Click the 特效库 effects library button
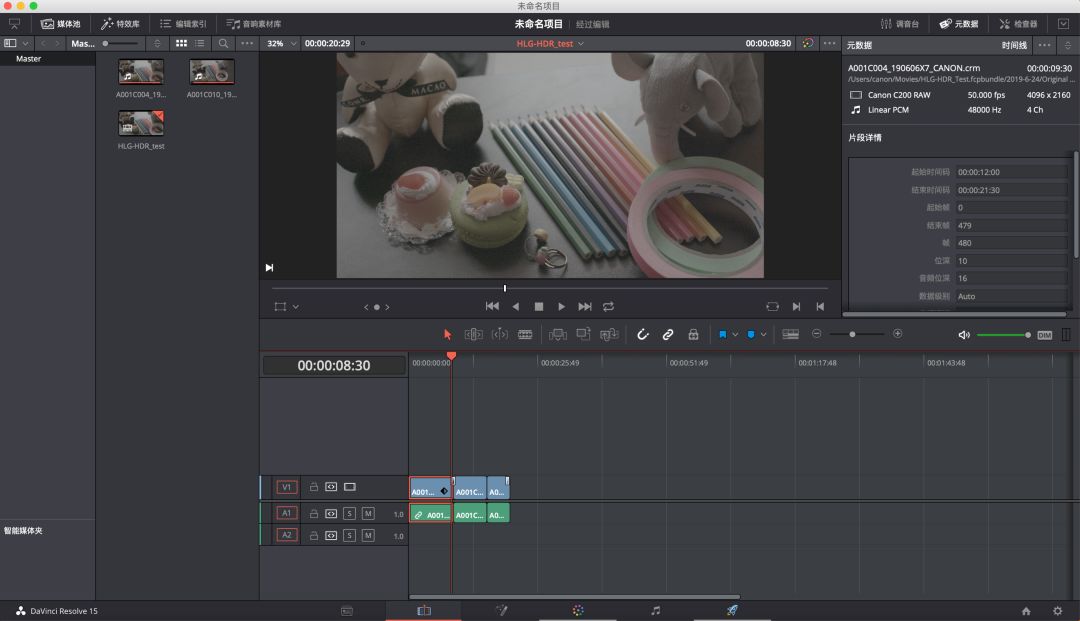1080x621 pixels. tap(120, 23)
